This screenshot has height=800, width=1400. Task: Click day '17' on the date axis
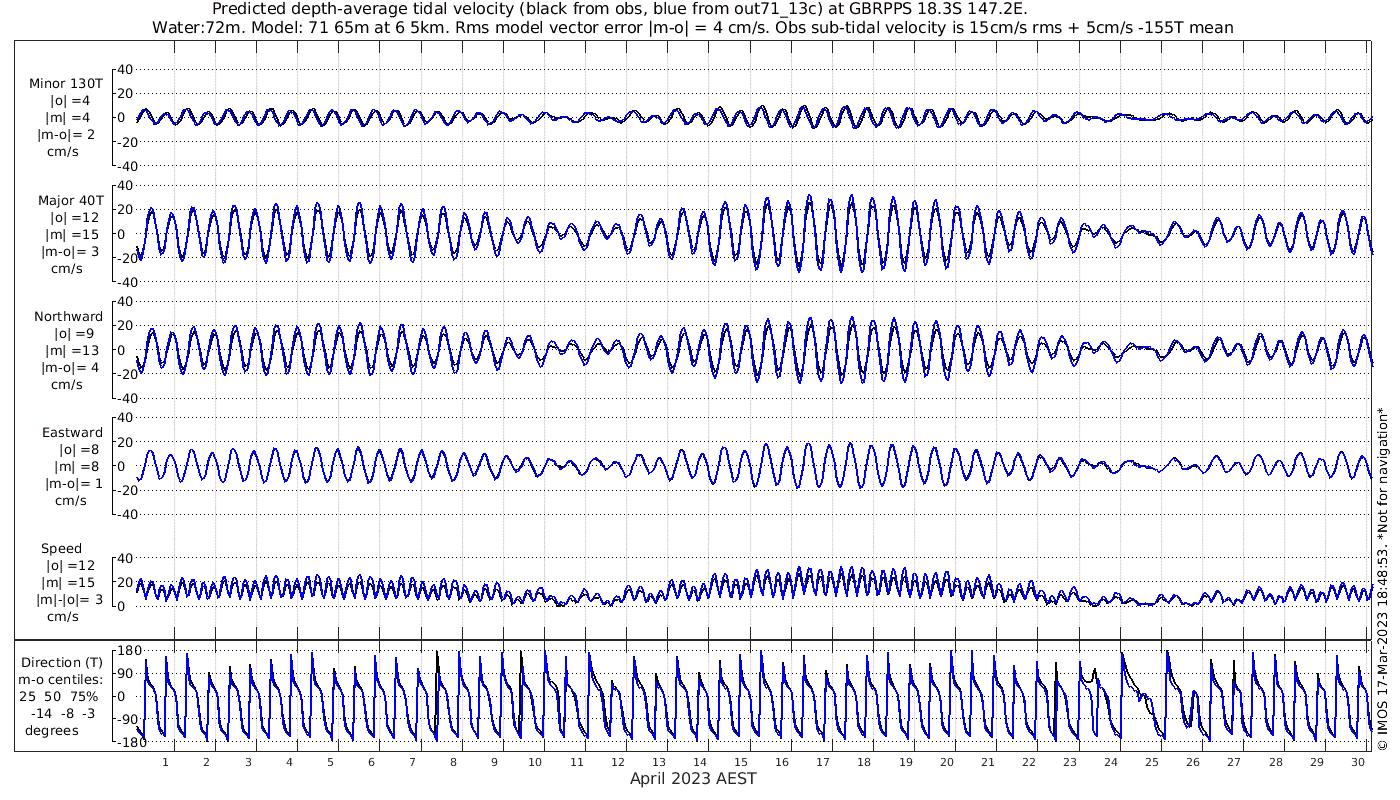823,762
